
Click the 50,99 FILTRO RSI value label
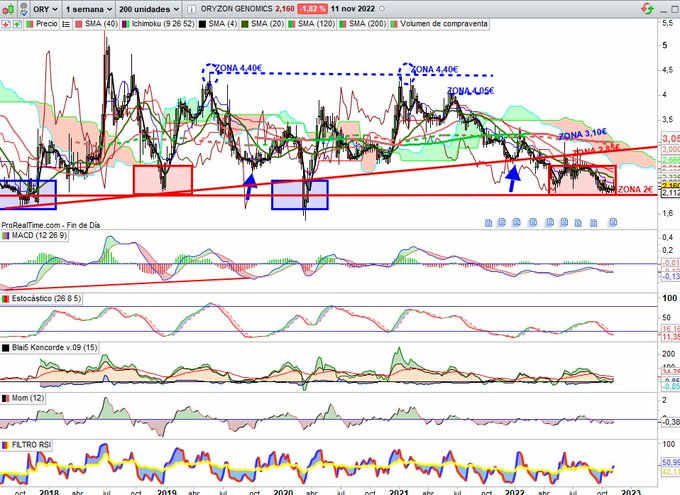pyautogui.click(x=670, y=462)
